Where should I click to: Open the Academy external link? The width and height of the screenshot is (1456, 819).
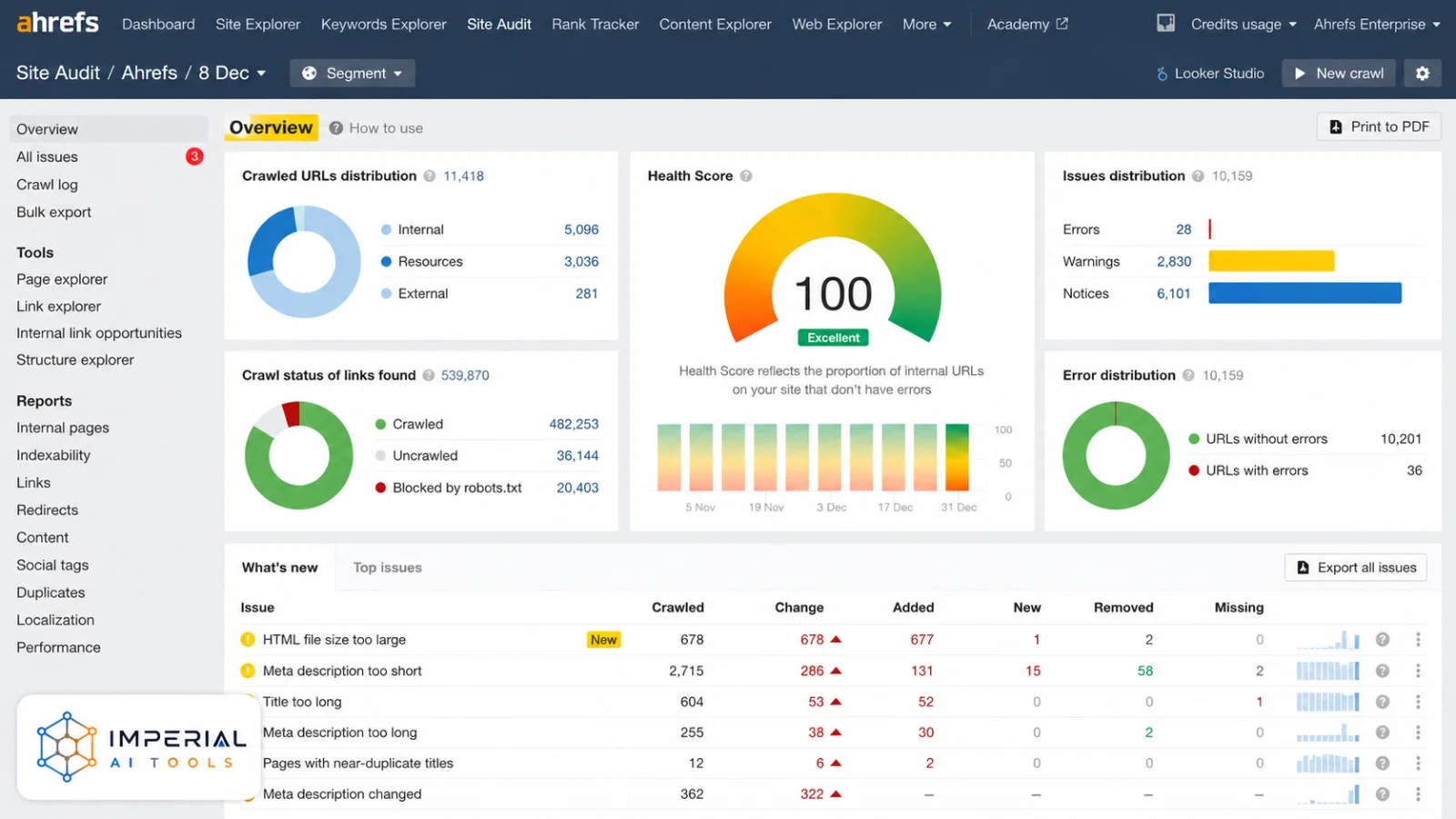(1027, 25)
